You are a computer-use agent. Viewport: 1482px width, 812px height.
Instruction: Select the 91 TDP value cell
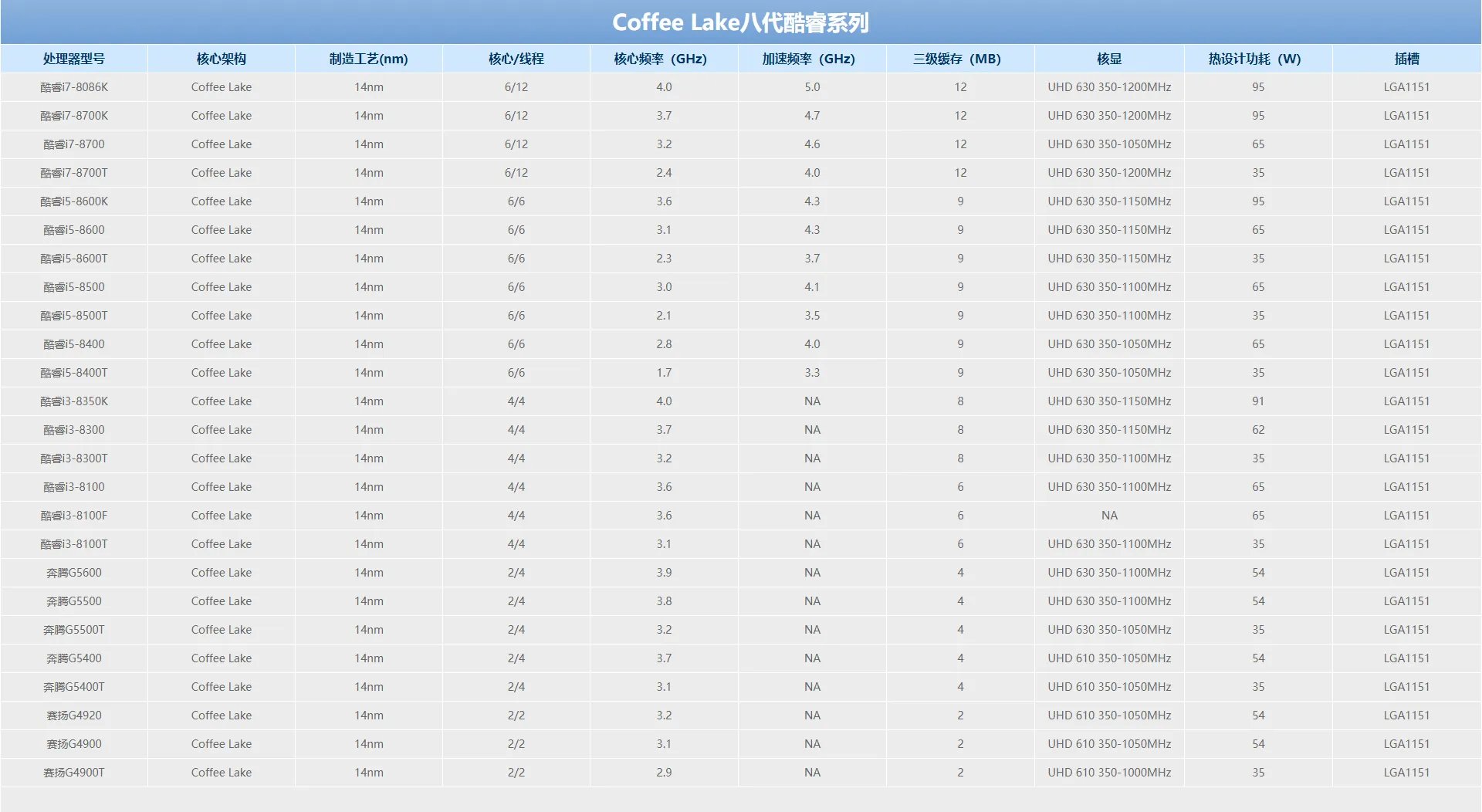[x=1258, y=401]
